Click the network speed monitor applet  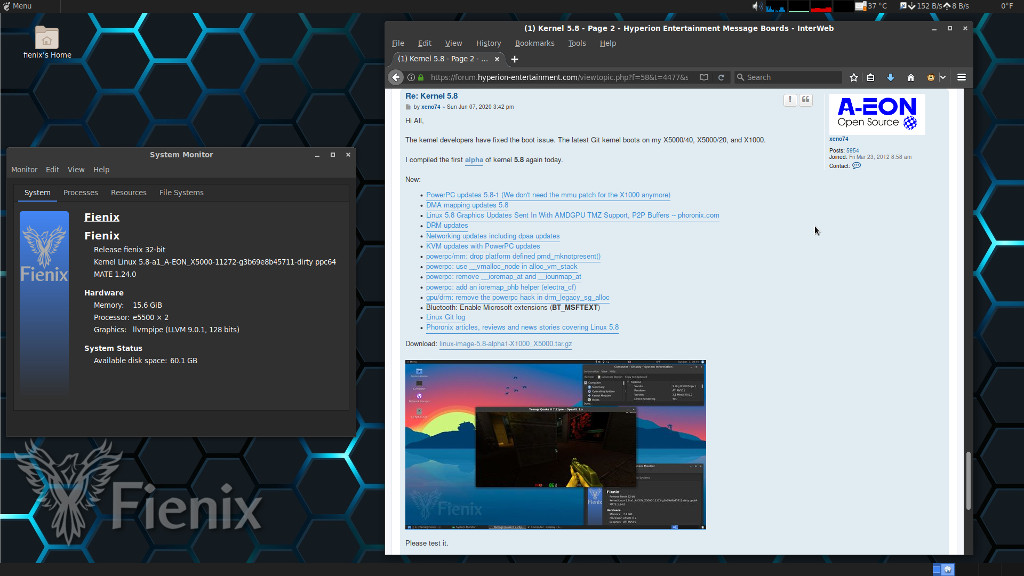[935, 6]
